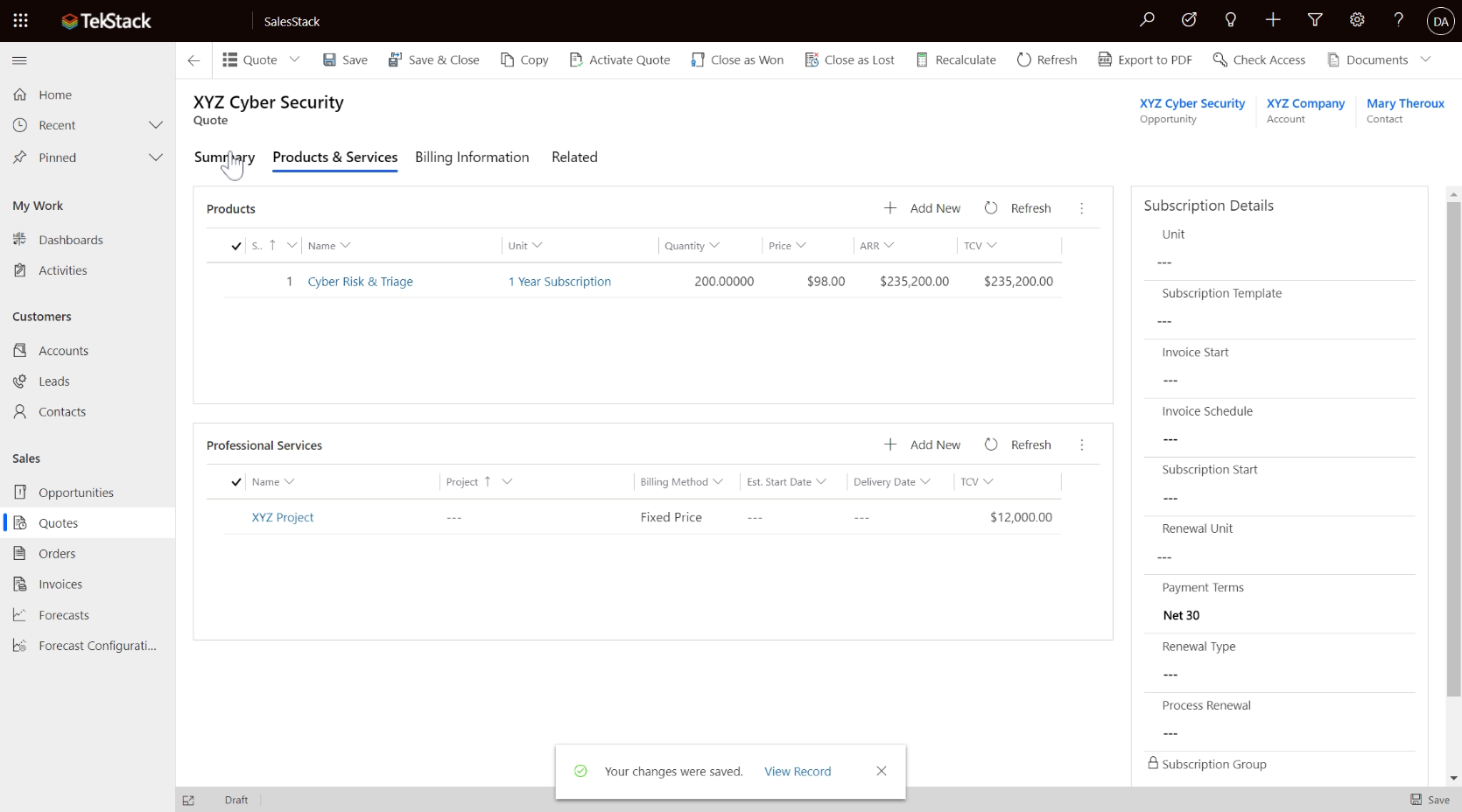Open the advanced filter funnel icon
Screen dimensions: 1462x812
tap(1315, 20)
